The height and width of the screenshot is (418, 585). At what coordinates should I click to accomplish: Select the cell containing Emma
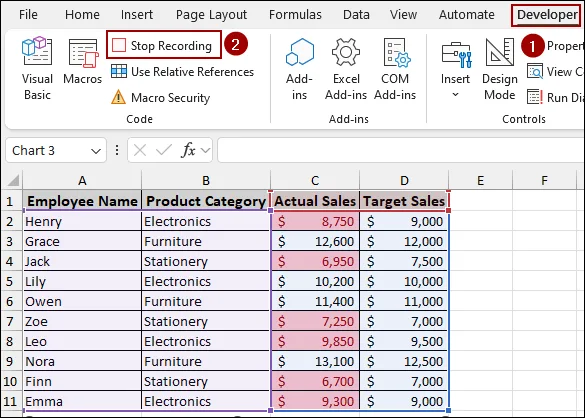click(x=82, y=402)
